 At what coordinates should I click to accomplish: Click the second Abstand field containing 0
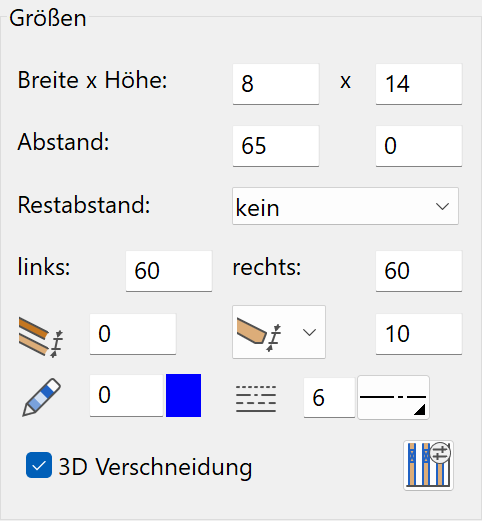click(x=419, y=146)
